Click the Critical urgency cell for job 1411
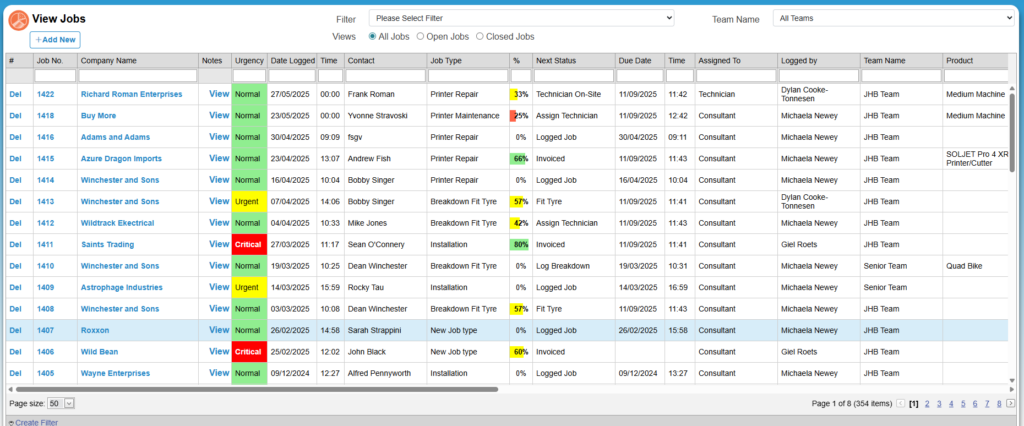This screenshot has height=426, width=1024. (249, 244)
